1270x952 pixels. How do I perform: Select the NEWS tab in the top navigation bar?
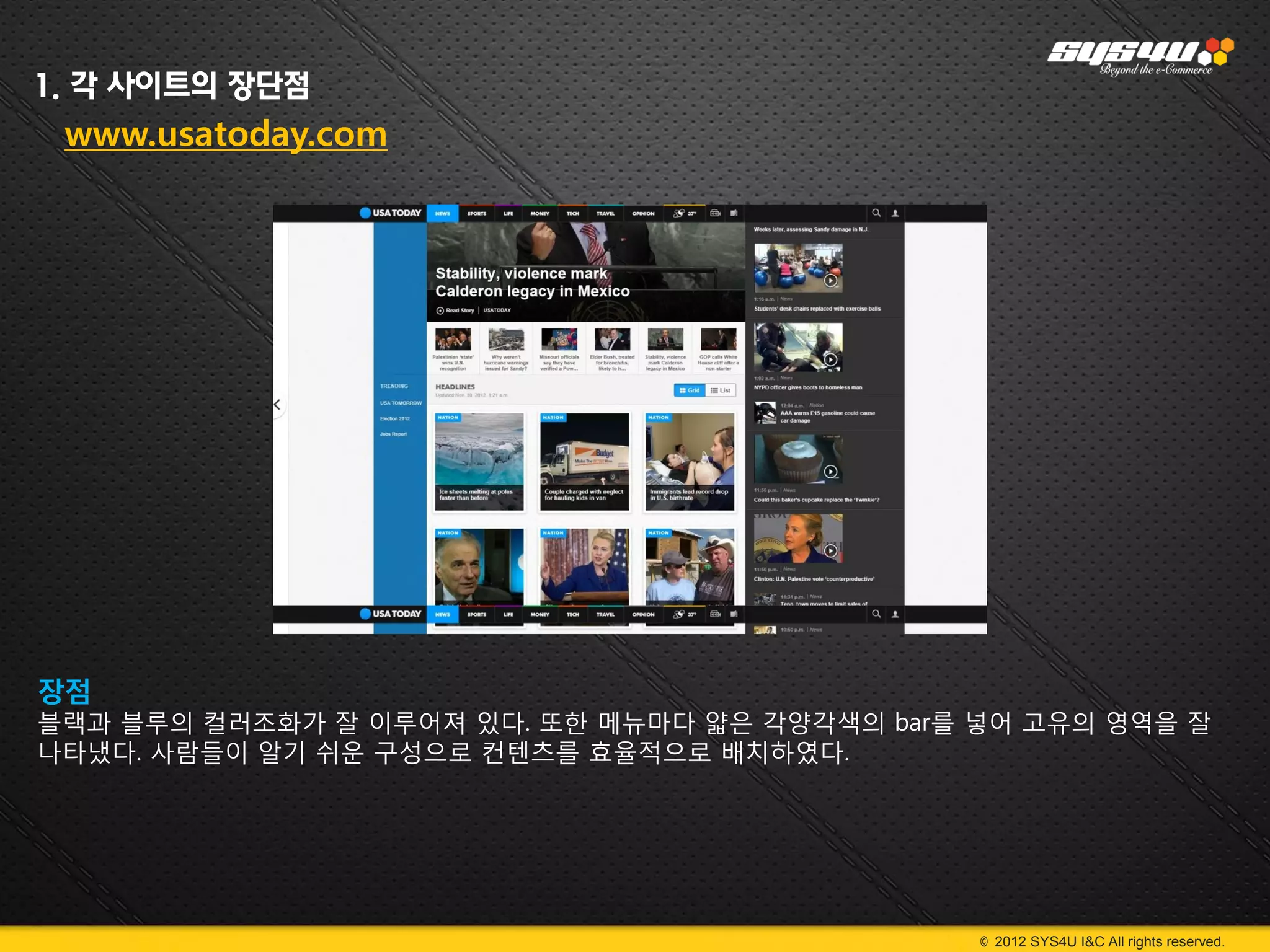[443, 214]
